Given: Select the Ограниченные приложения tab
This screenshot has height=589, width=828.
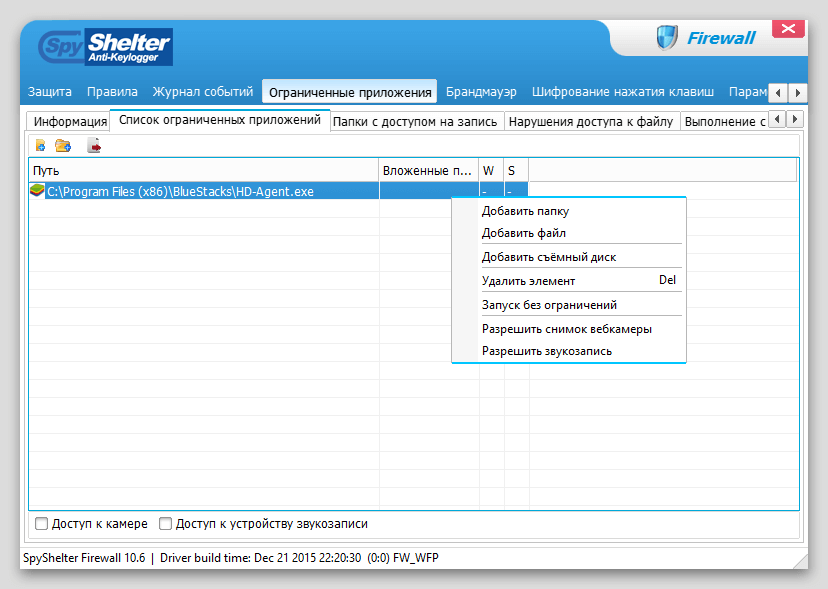Looking at the screenshot, I should click(350, 92).
